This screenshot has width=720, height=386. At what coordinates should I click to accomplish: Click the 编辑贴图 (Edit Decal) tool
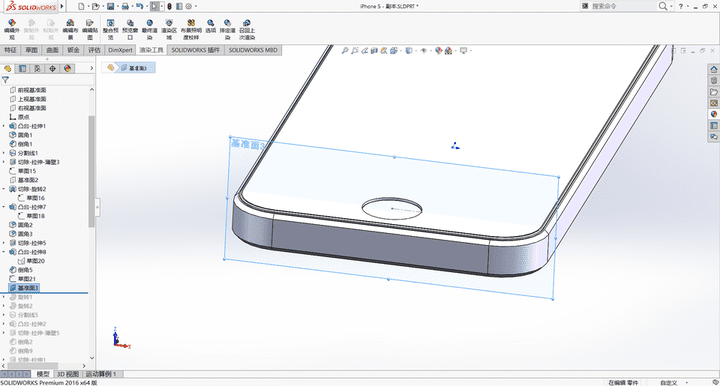(x=90, y=29)
